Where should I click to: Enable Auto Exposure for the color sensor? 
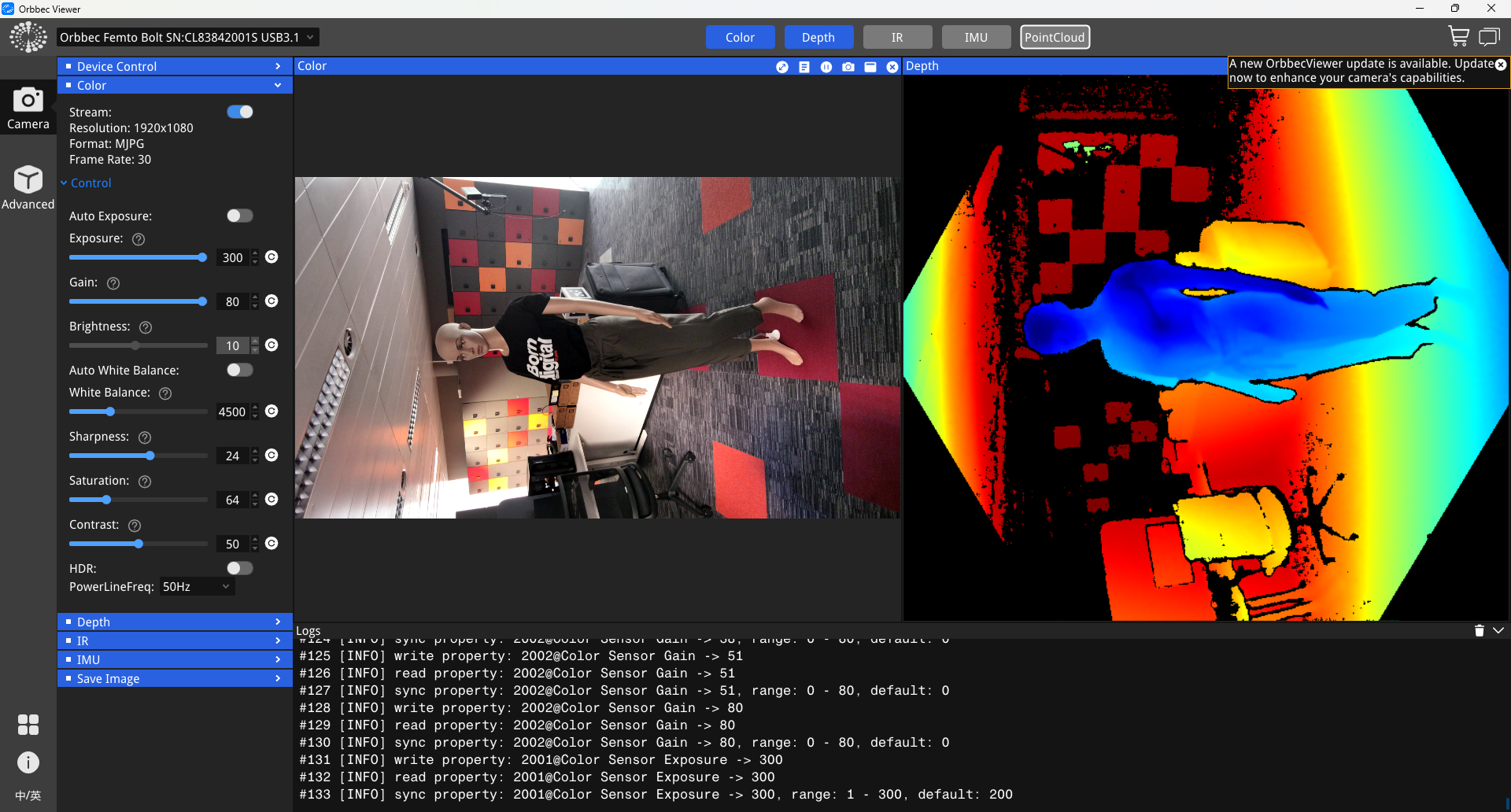[x=238, y=216]
